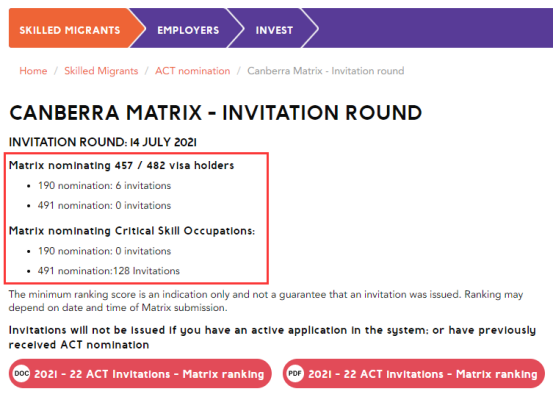Click the PDF icon on Matrix ranking button
Screen dimensions: 554x397
coord(295,373)
